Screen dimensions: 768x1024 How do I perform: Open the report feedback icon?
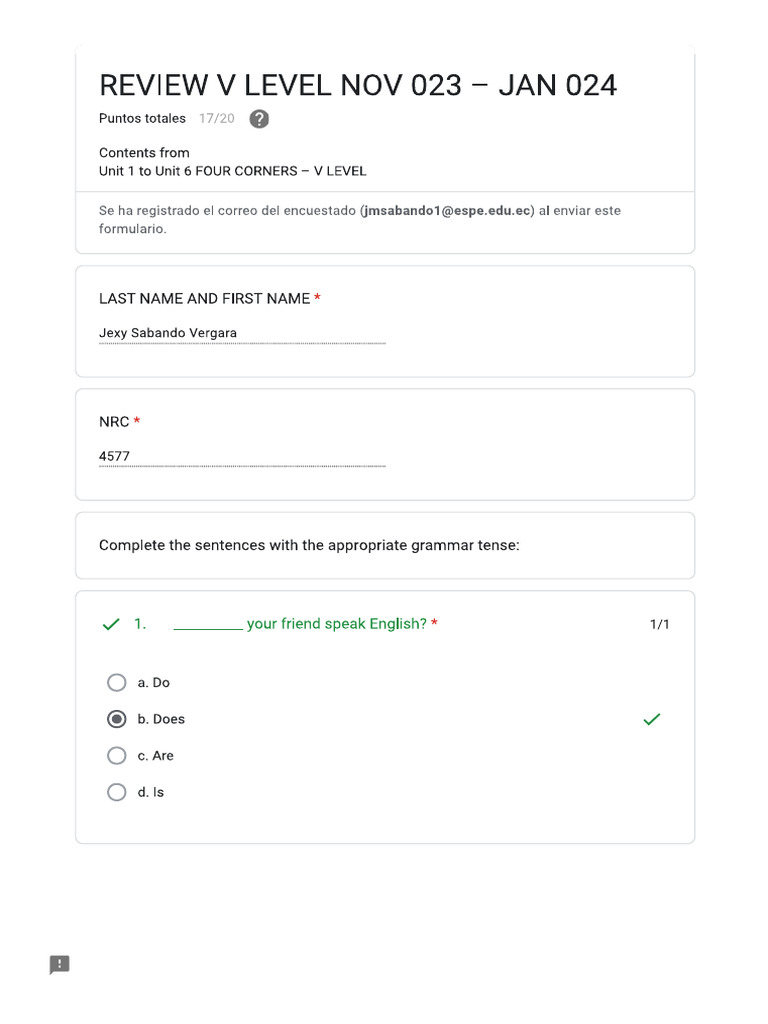[x=60, y=964]
